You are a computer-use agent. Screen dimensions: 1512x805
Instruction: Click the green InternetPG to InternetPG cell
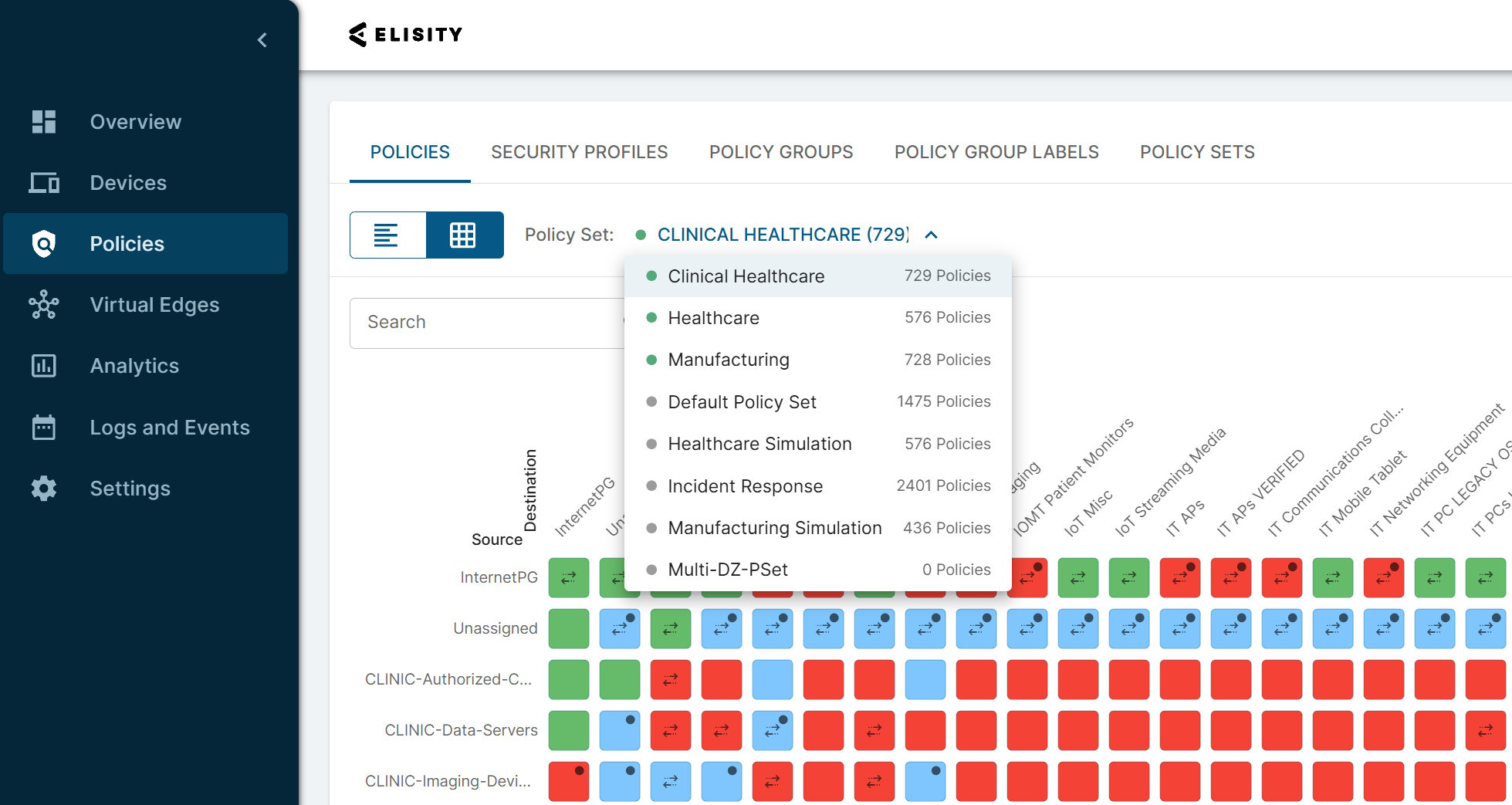569,577
